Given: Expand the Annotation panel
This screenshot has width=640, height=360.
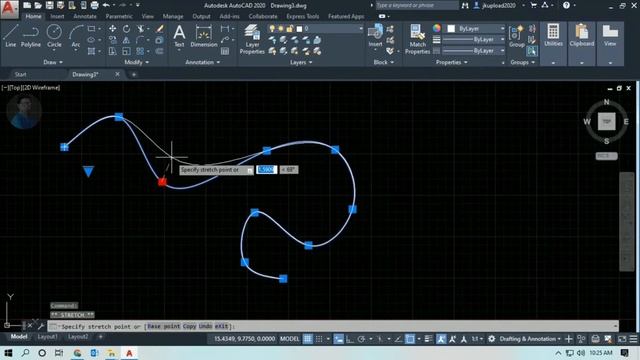Looking at the screenshot, I should [202, 62].
